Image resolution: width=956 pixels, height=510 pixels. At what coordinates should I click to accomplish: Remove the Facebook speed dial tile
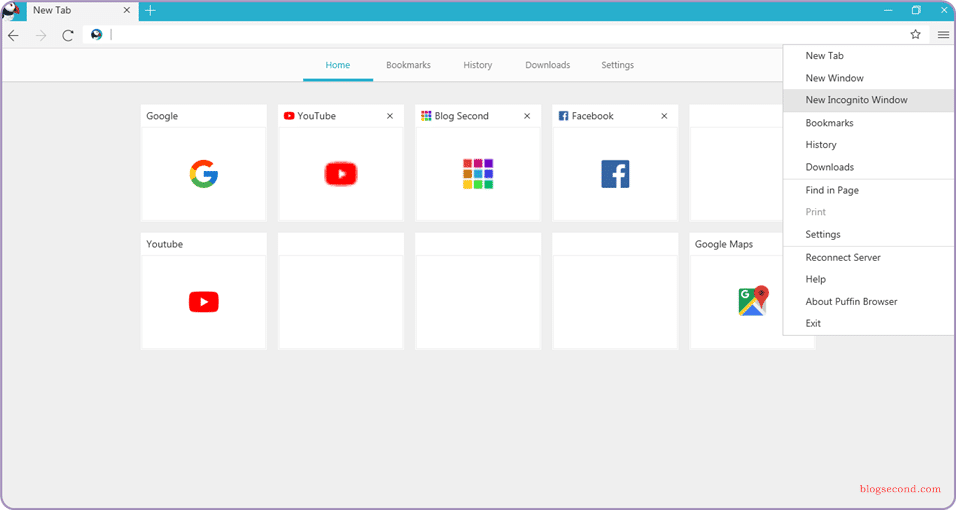click(x=665, y=116)
